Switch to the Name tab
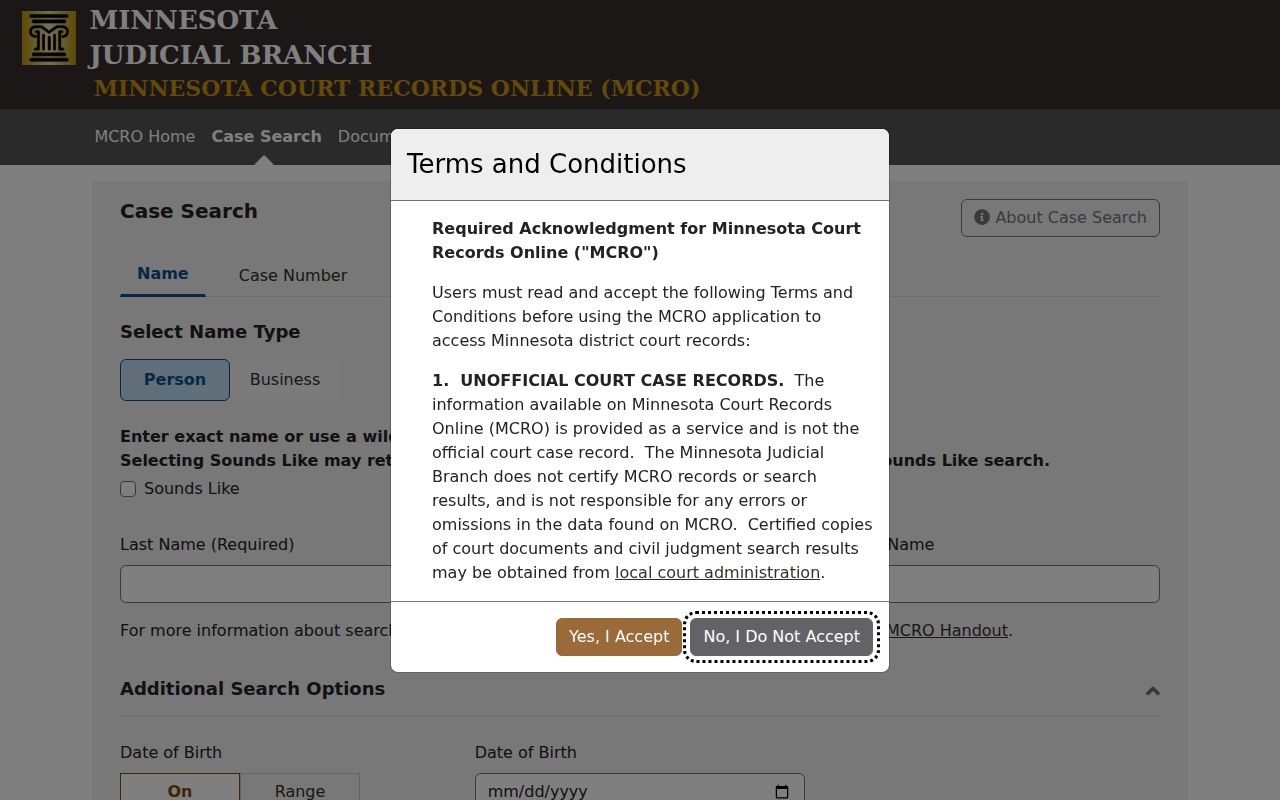1280x800 pixels. (163, 274)
